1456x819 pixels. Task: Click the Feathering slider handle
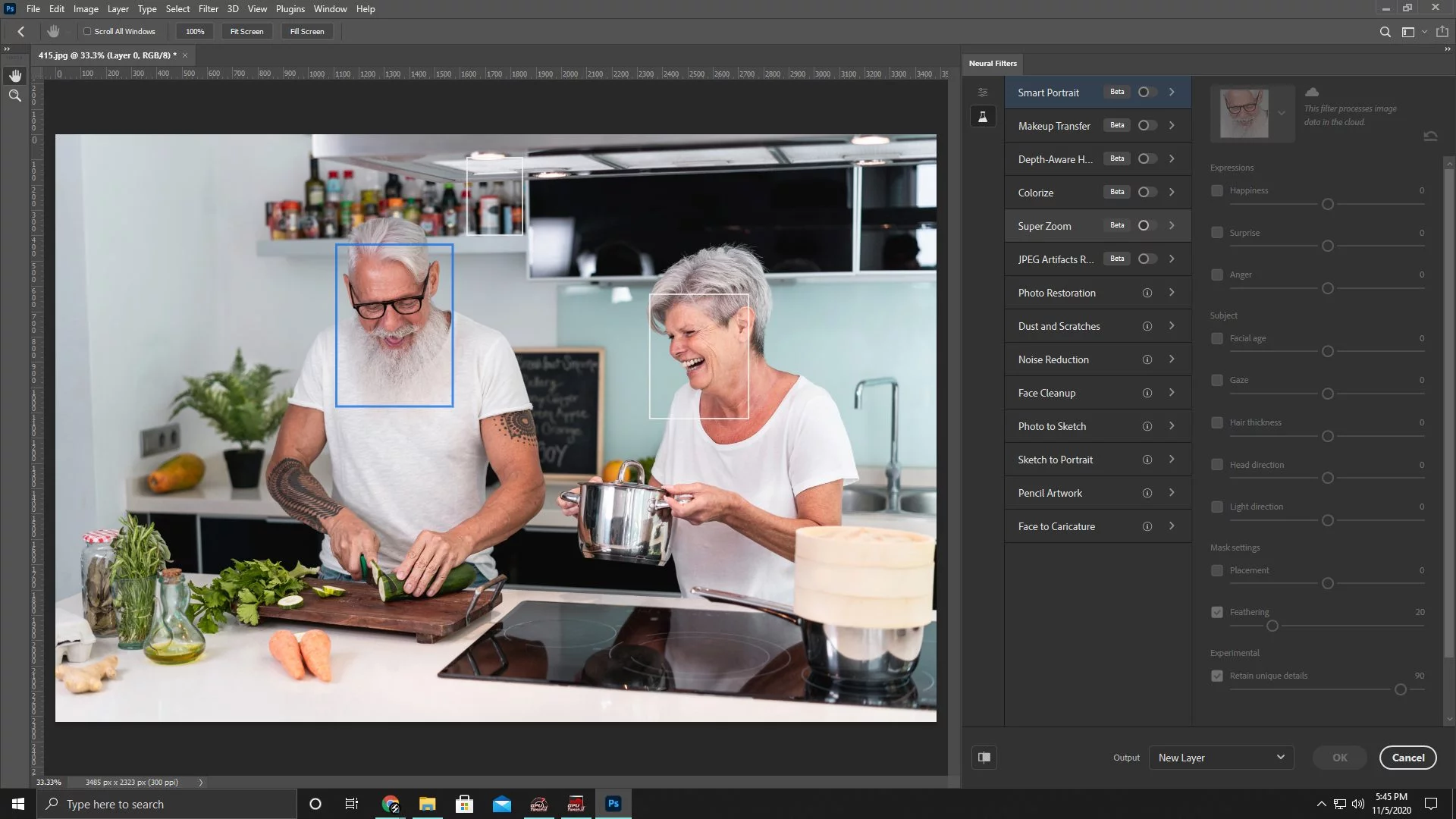(1272, 626)
